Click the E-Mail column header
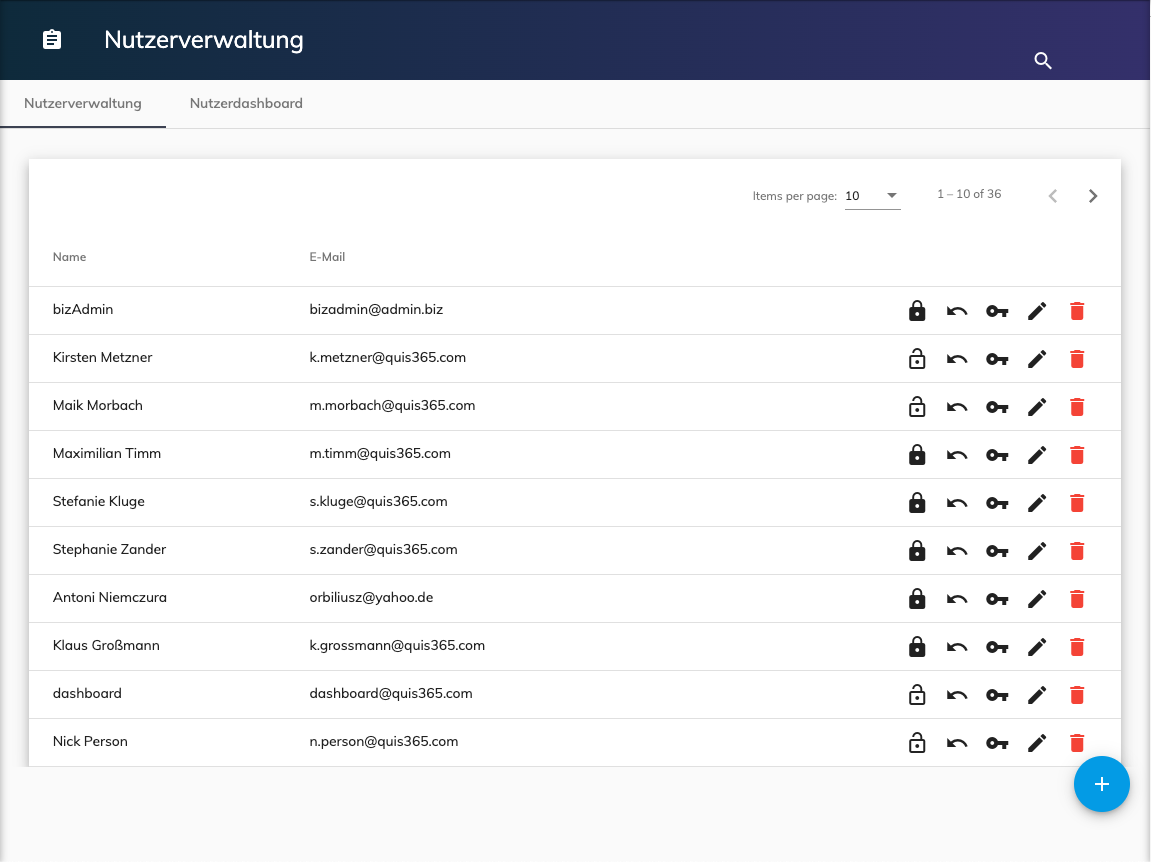 [327, 257]
